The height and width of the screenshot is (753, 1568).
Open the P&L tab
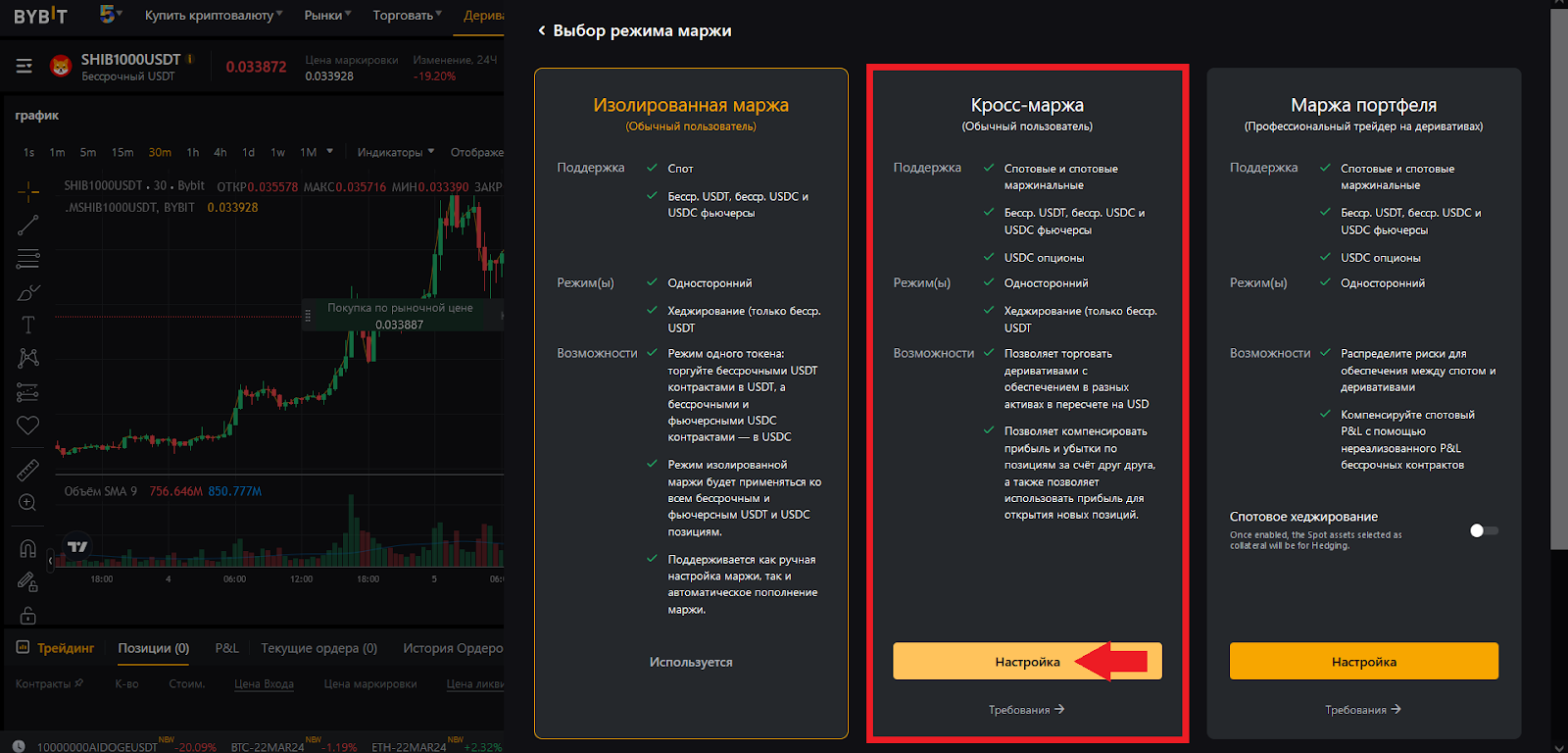227,648
